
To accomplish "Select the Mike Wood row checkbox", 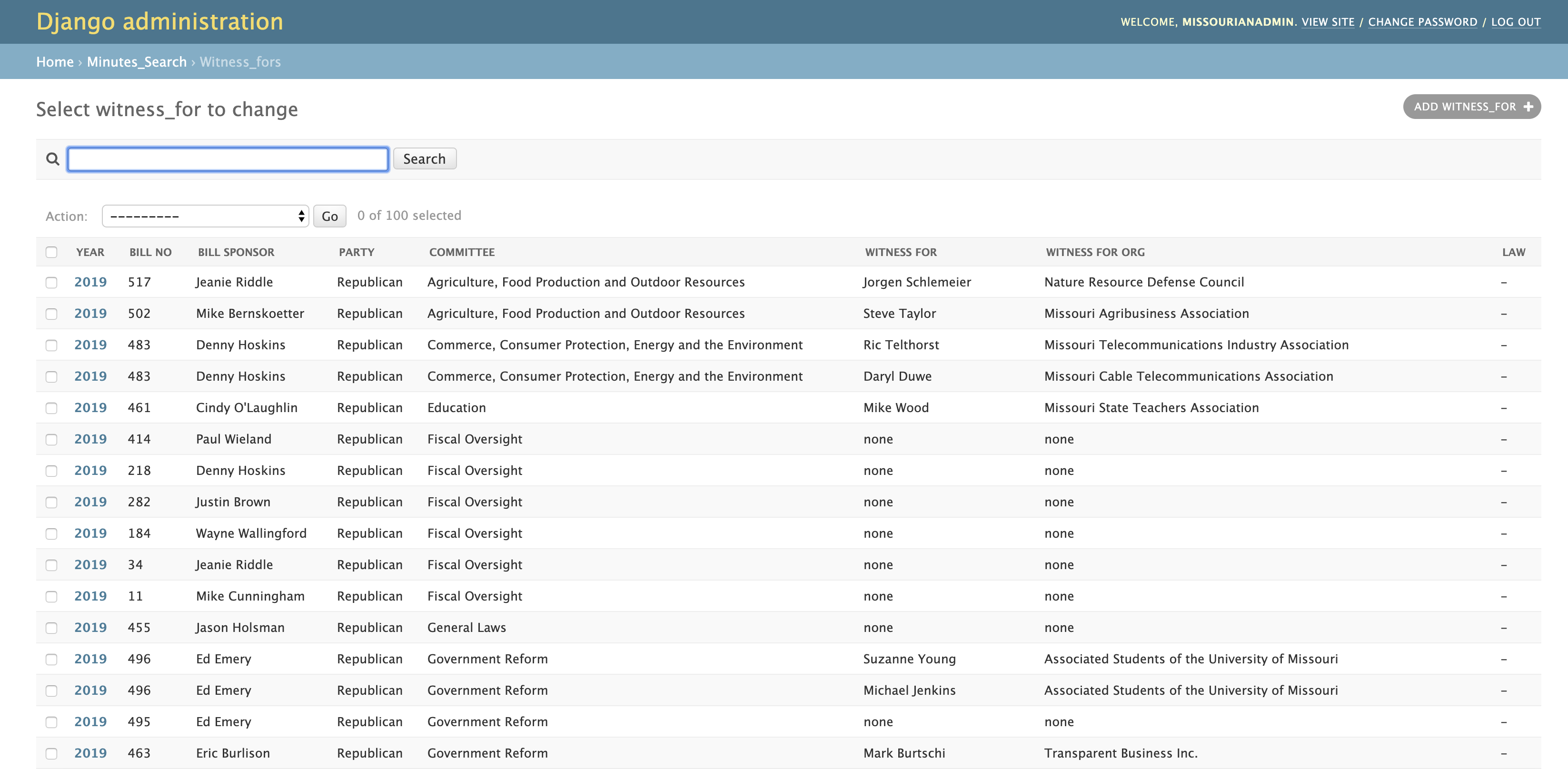I will 52,408.
